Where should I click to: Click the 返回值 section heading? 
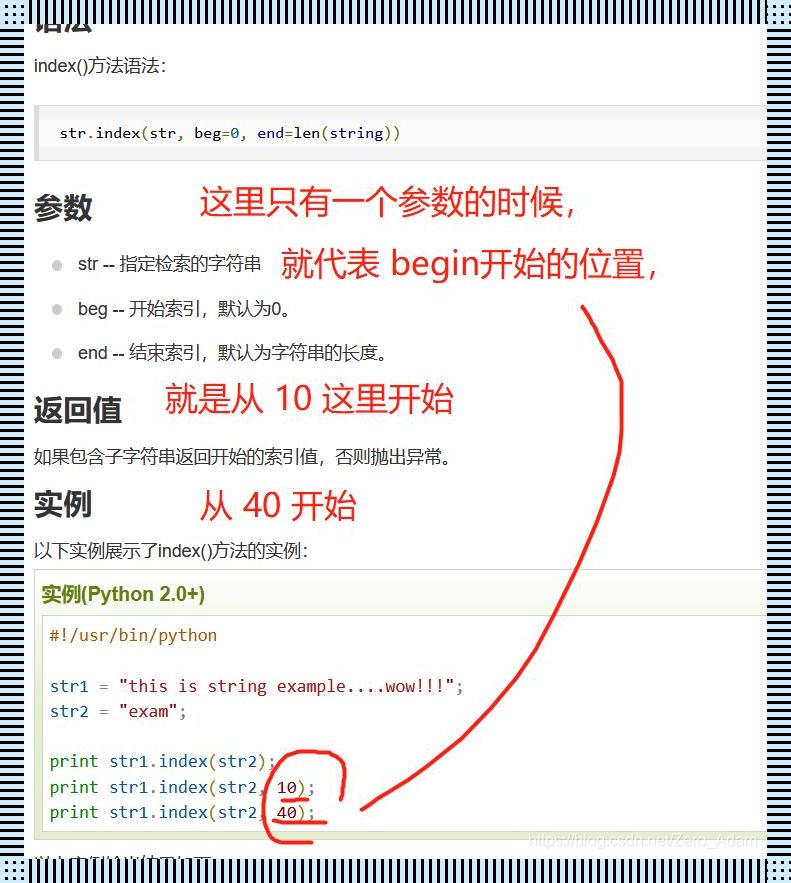coord(78,409)
